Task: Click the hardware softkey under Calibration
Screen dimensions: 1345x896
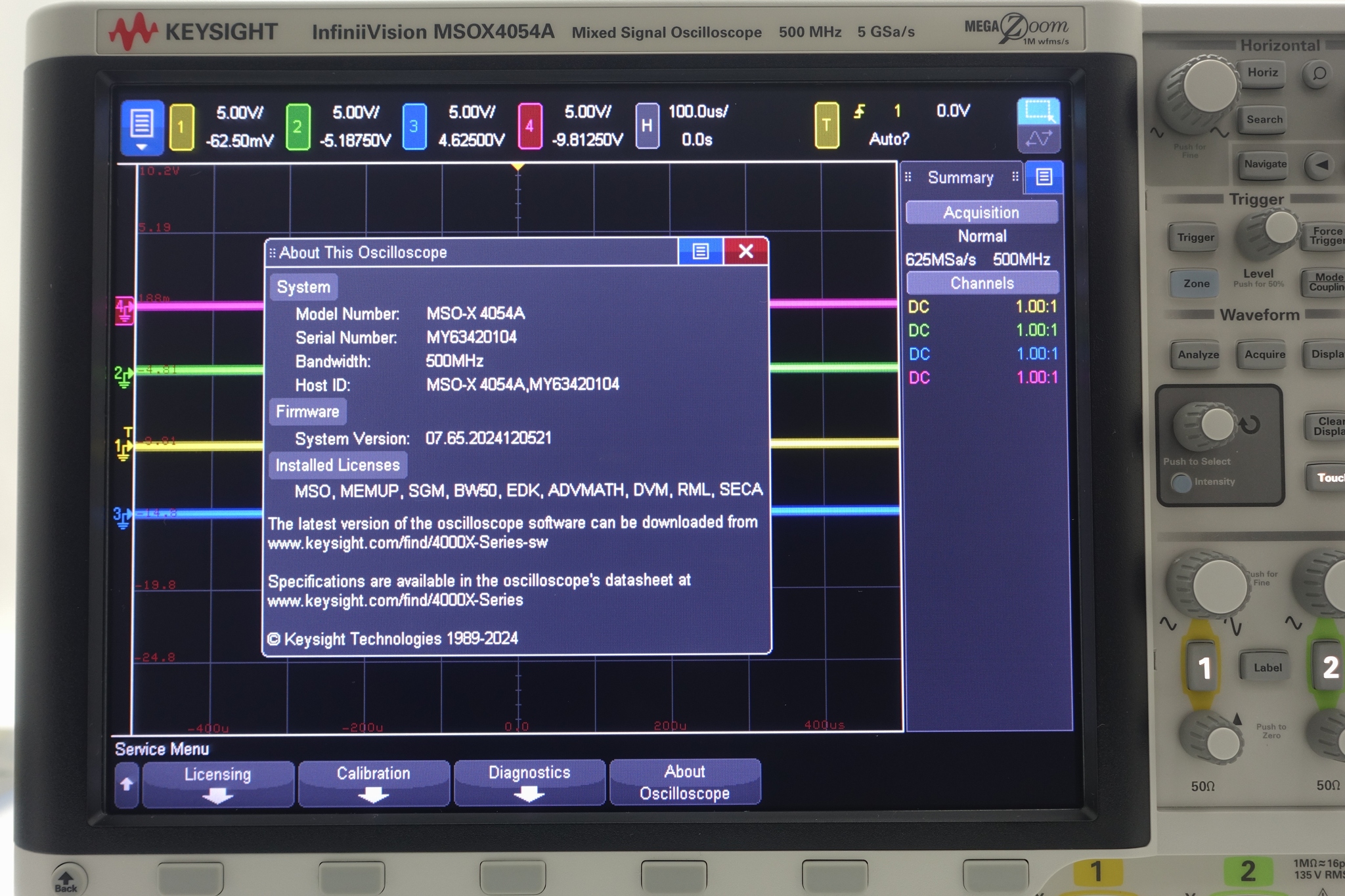Action: pos(352,878)
